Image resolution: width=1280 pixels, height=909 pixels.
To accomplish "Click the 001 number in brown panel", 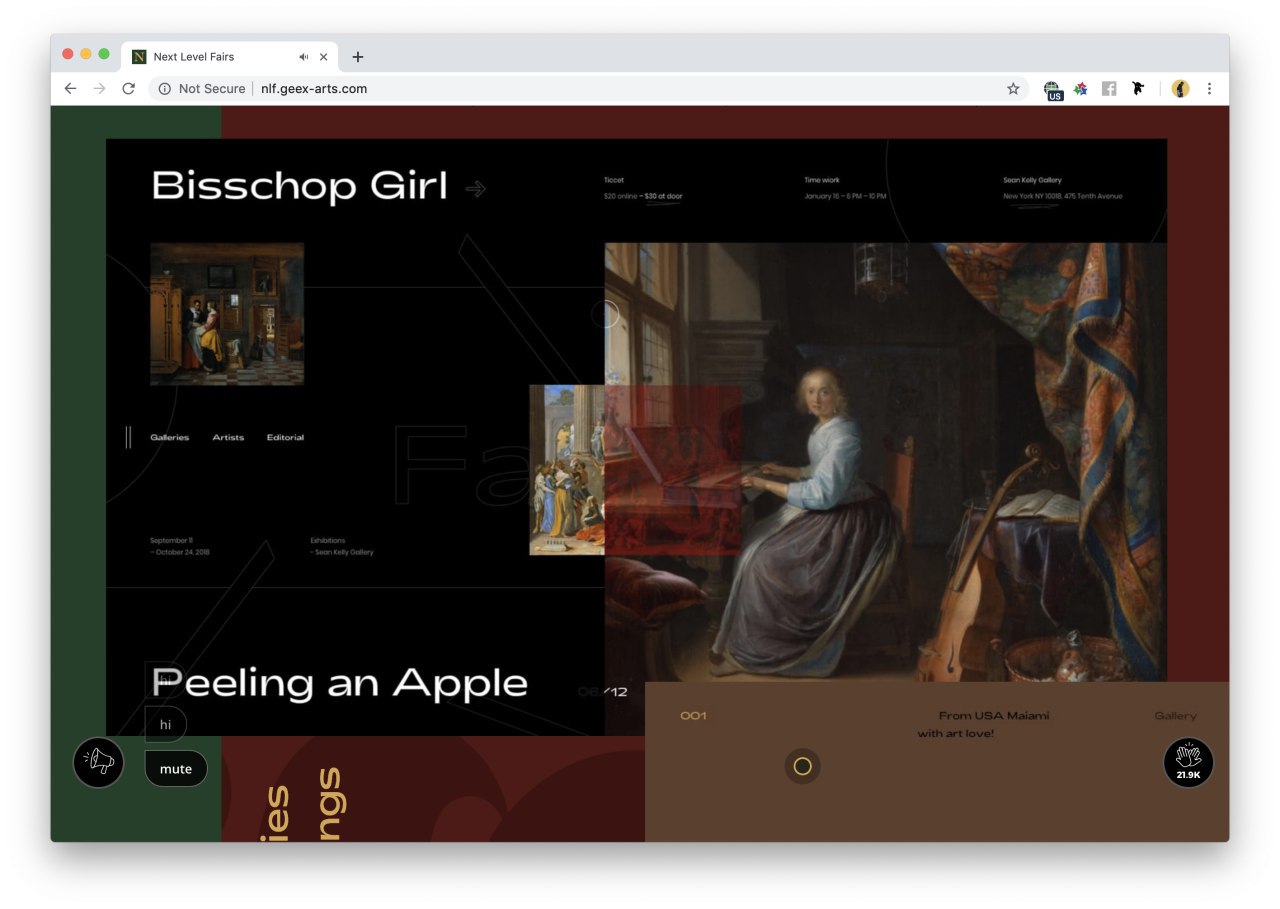I will point(693,716).
